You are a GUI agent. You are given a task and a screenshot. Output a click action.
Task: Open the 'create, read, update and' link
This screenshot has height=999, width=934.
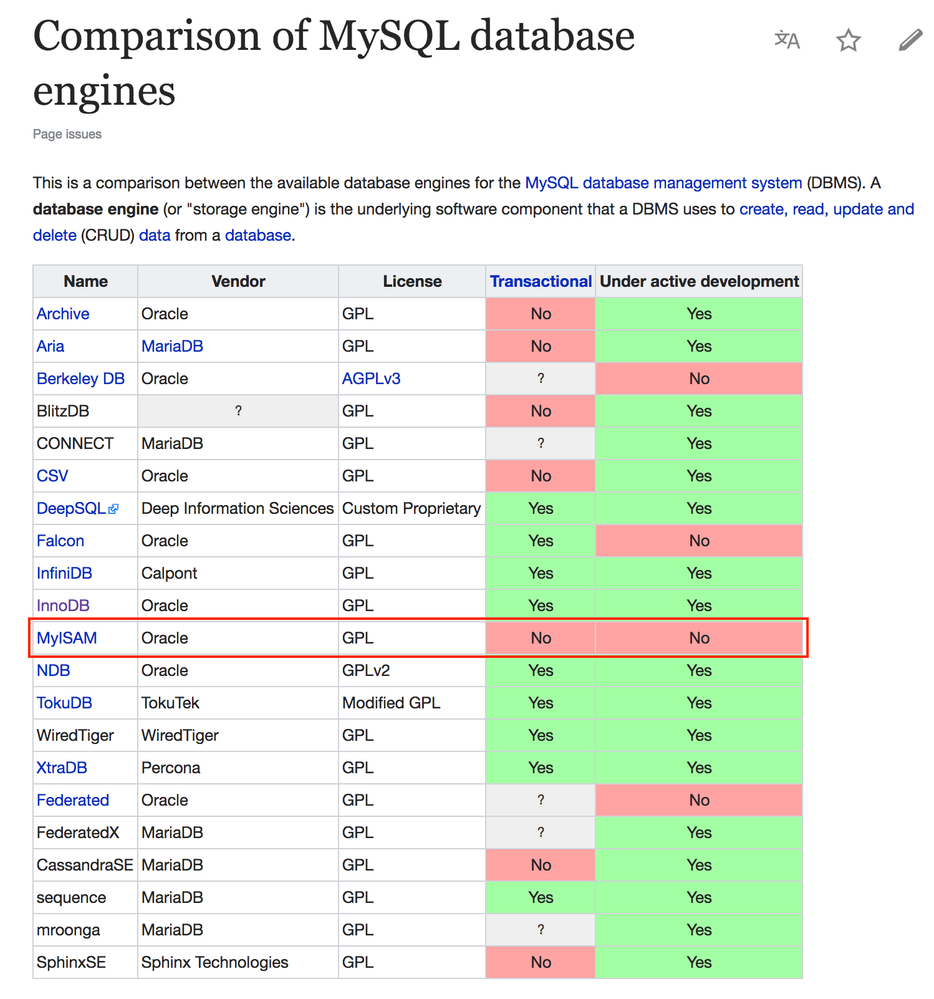click(826, 209)
